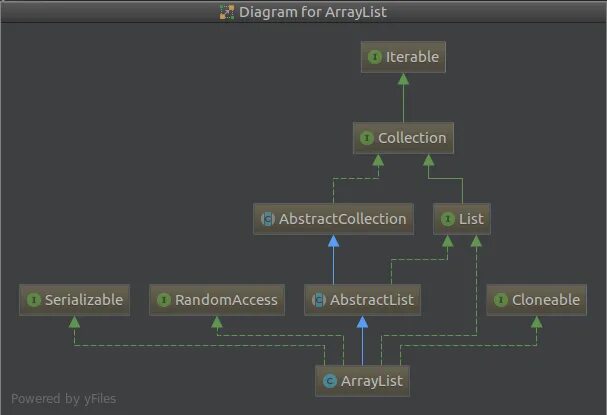Click the blue arrowhead pointing into AbstractCollection
The width and height of the screenshot is (607, 415).
(x=333, y=241)
